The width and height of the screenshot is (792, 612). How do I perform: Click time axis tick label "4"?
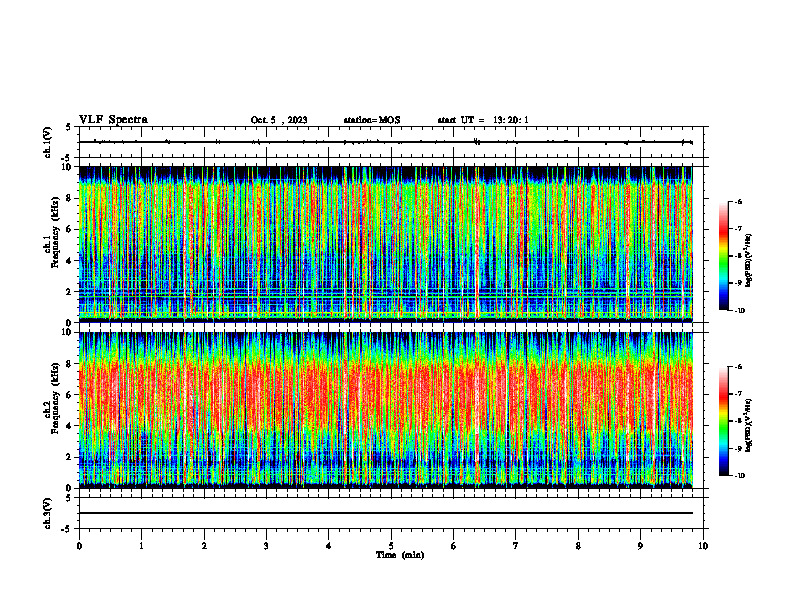329,546
